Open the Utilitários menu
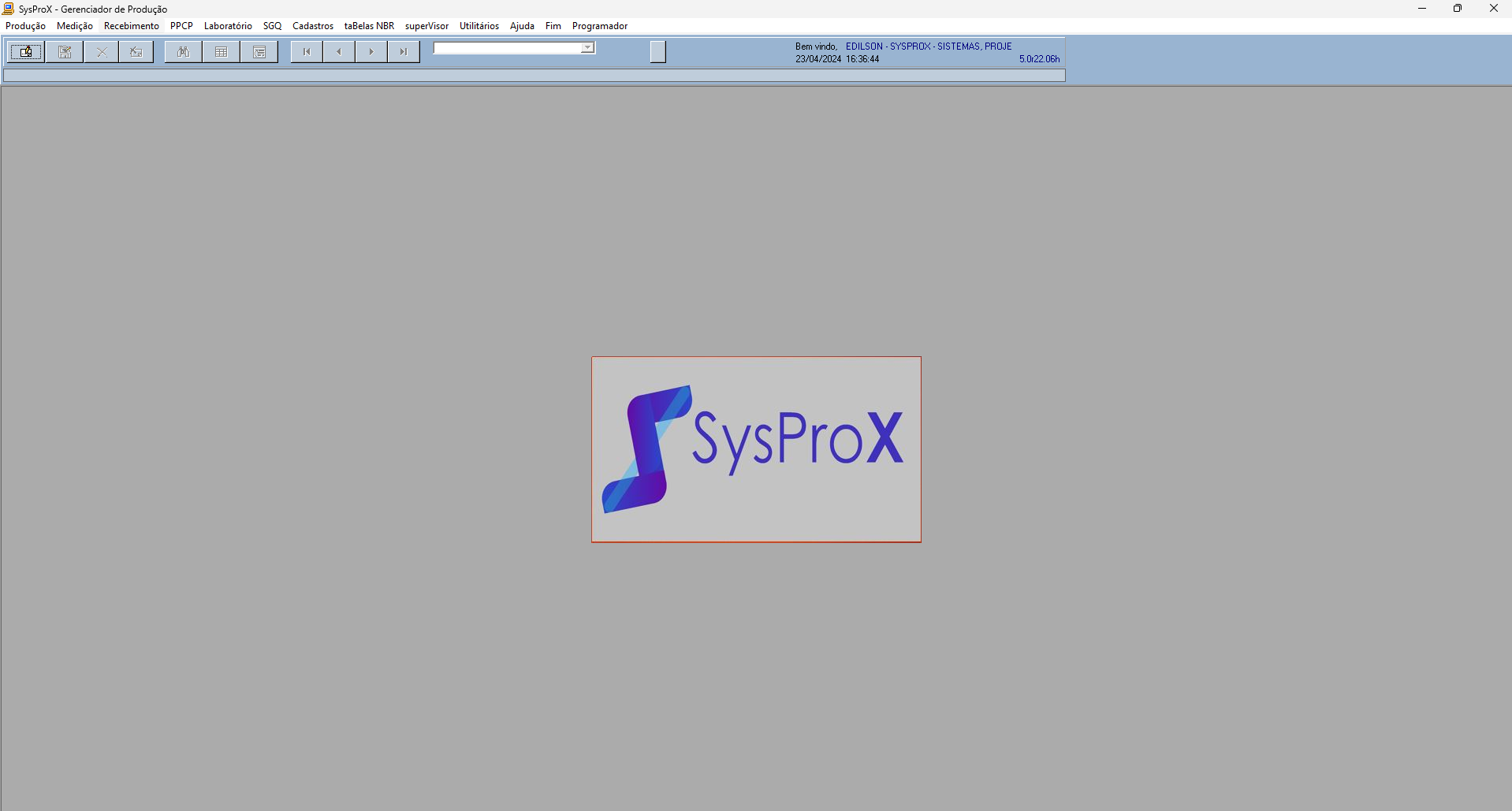 click(x=479, y=26)
